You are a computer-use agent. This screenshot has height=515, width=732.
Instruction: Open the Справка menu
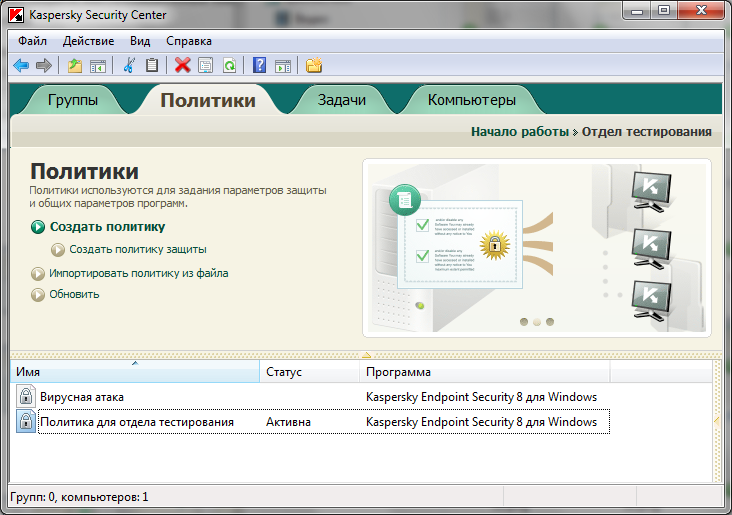189,41
